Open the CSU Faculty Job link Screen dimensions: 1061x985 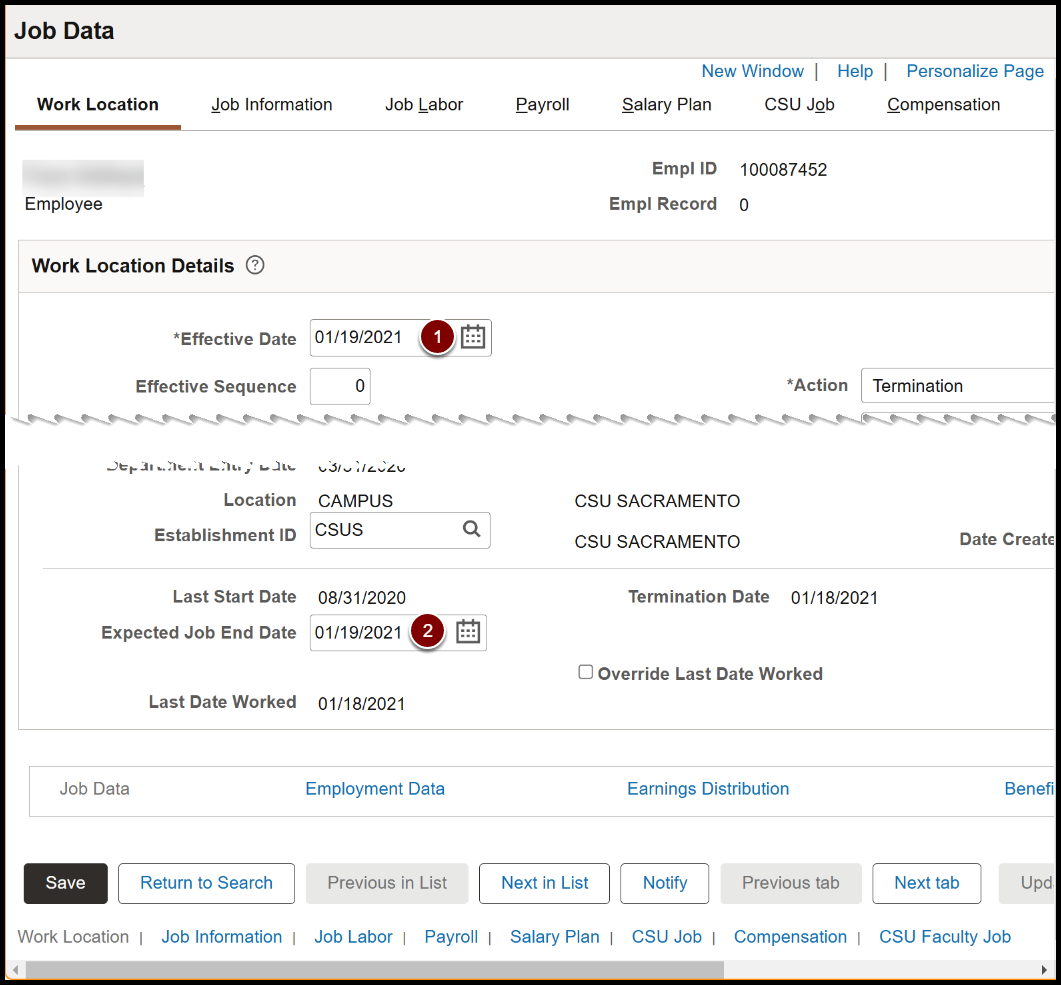click(945, 937)
